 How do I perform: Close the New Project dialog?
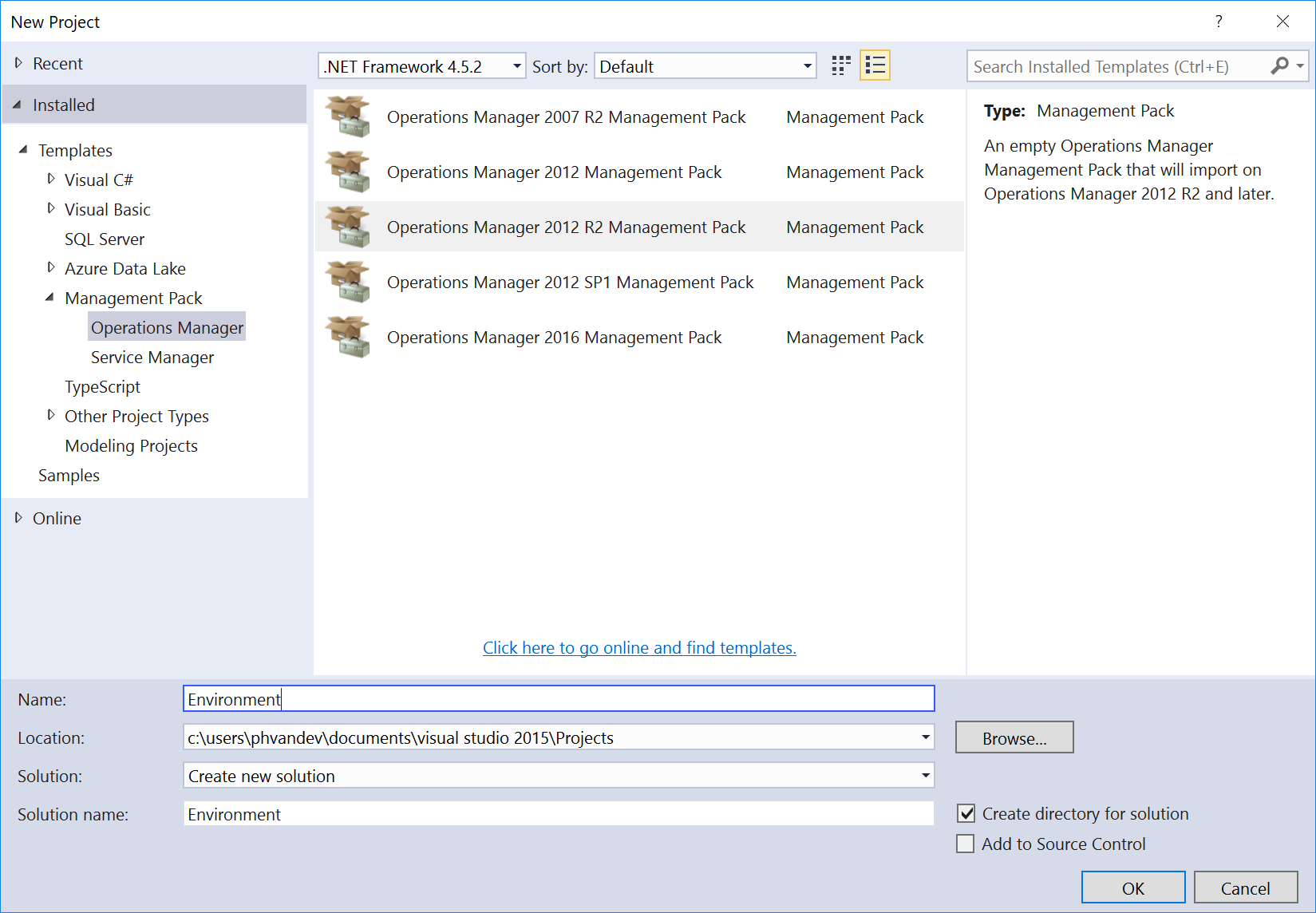coord(1282,22)
